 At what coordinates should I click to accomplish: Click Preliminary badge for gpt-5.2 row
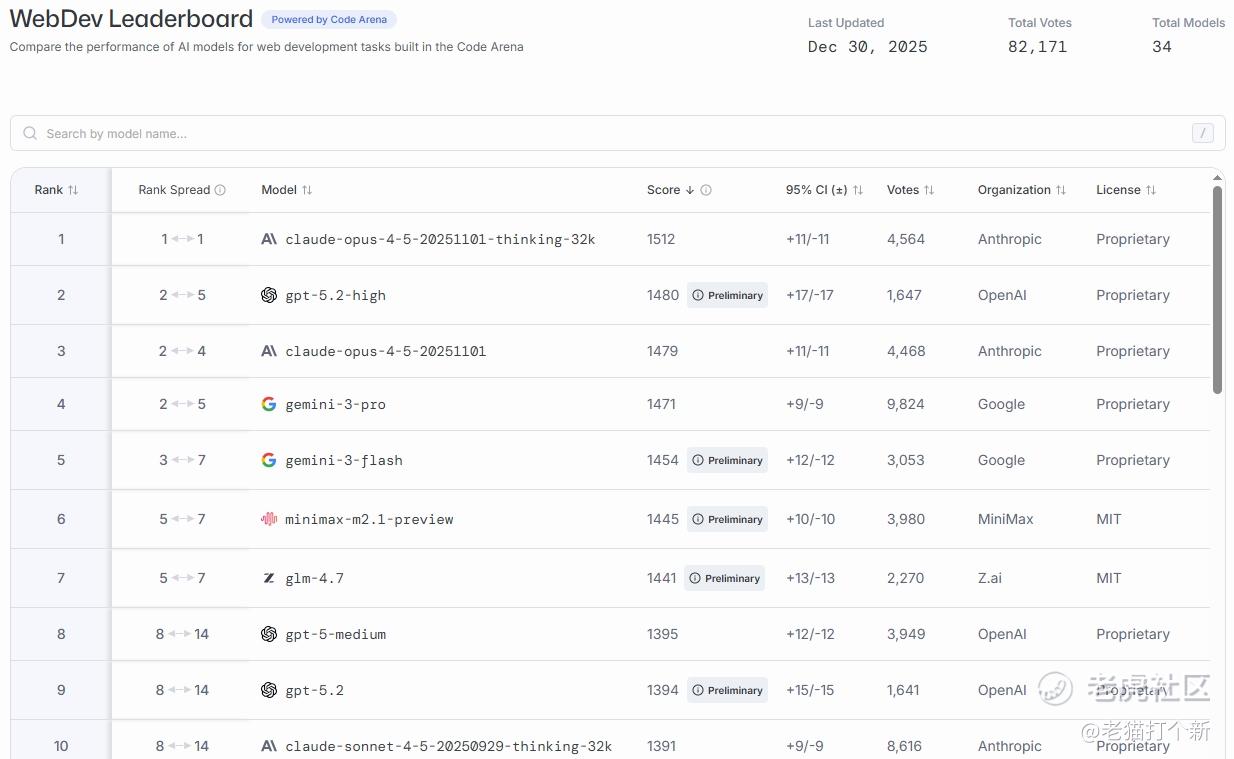[727, 690]
